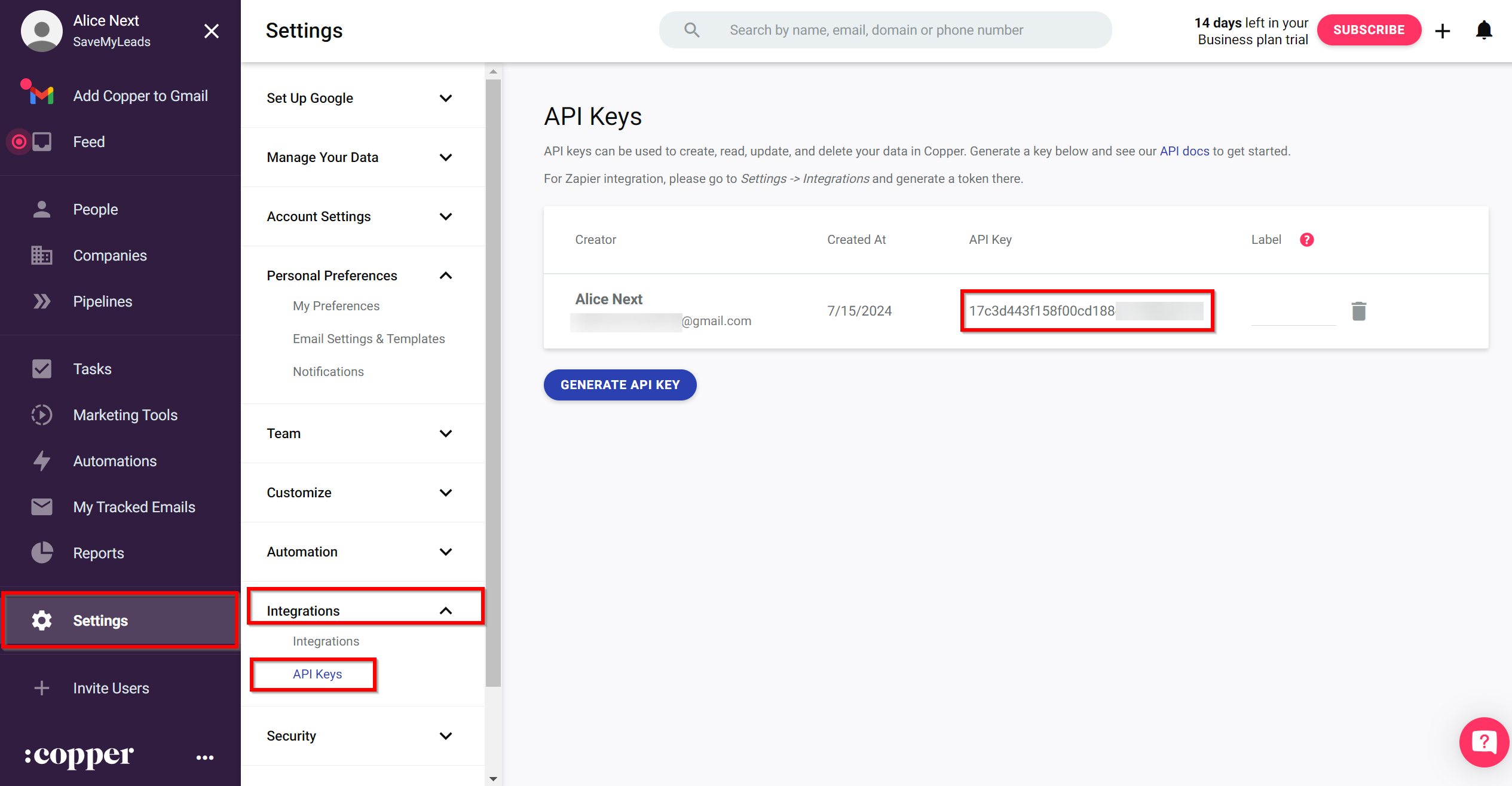
Task: Click the scrollbar up arrow
Action: [x=493, y=71]
